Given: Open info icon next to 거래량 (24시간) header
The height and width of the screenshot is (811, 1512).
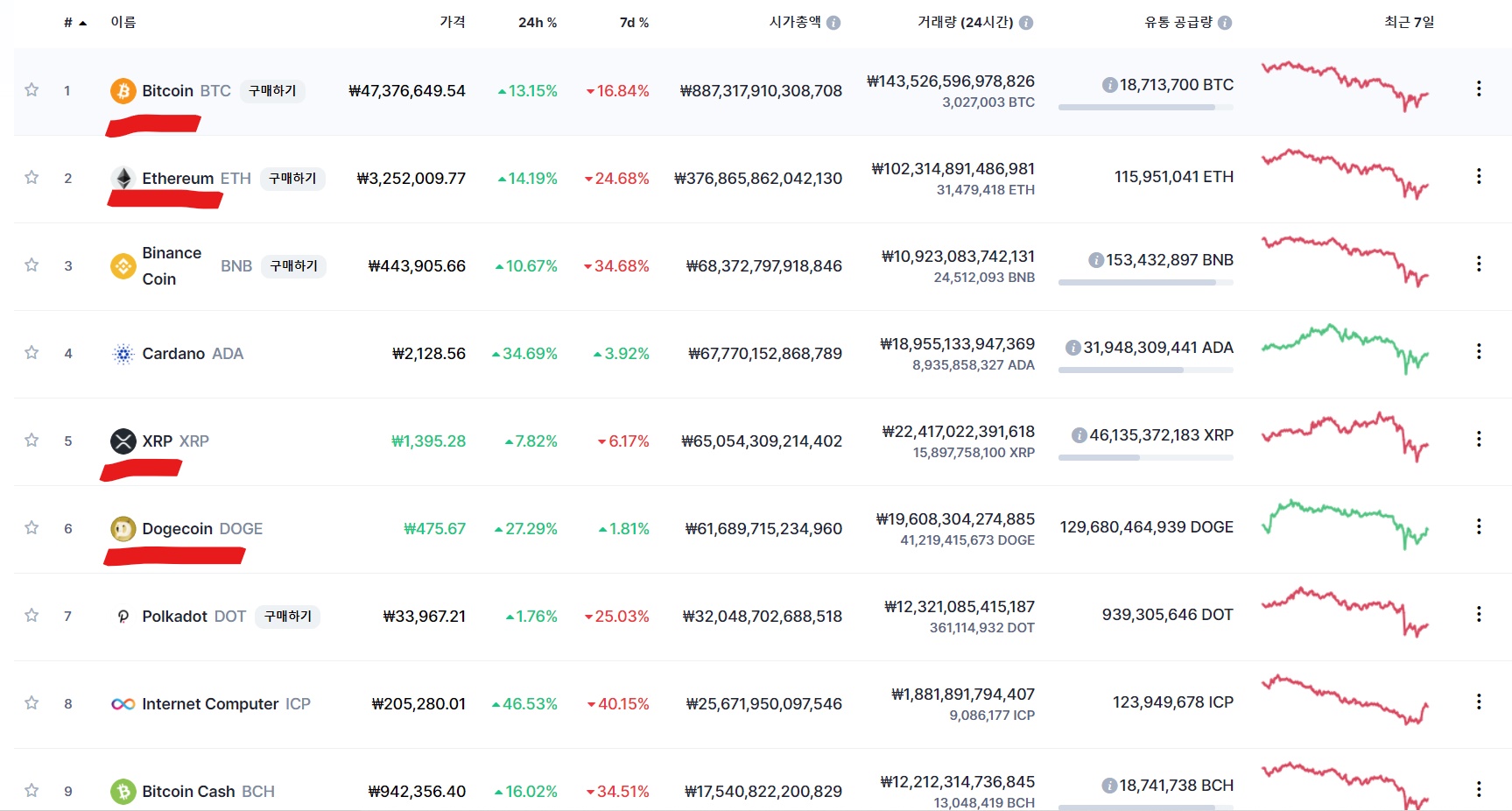Looking at the screenshot, I should pos(1026,23).
